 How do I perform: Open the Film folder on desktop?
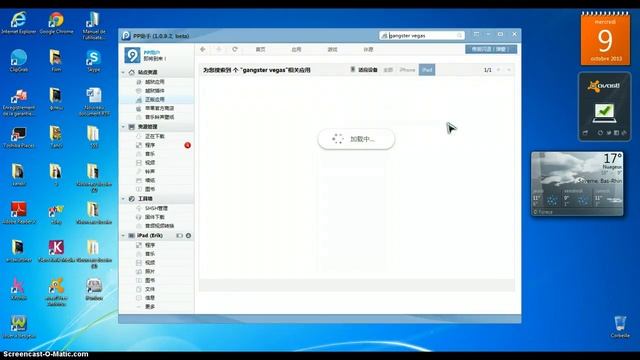point(56,61)
